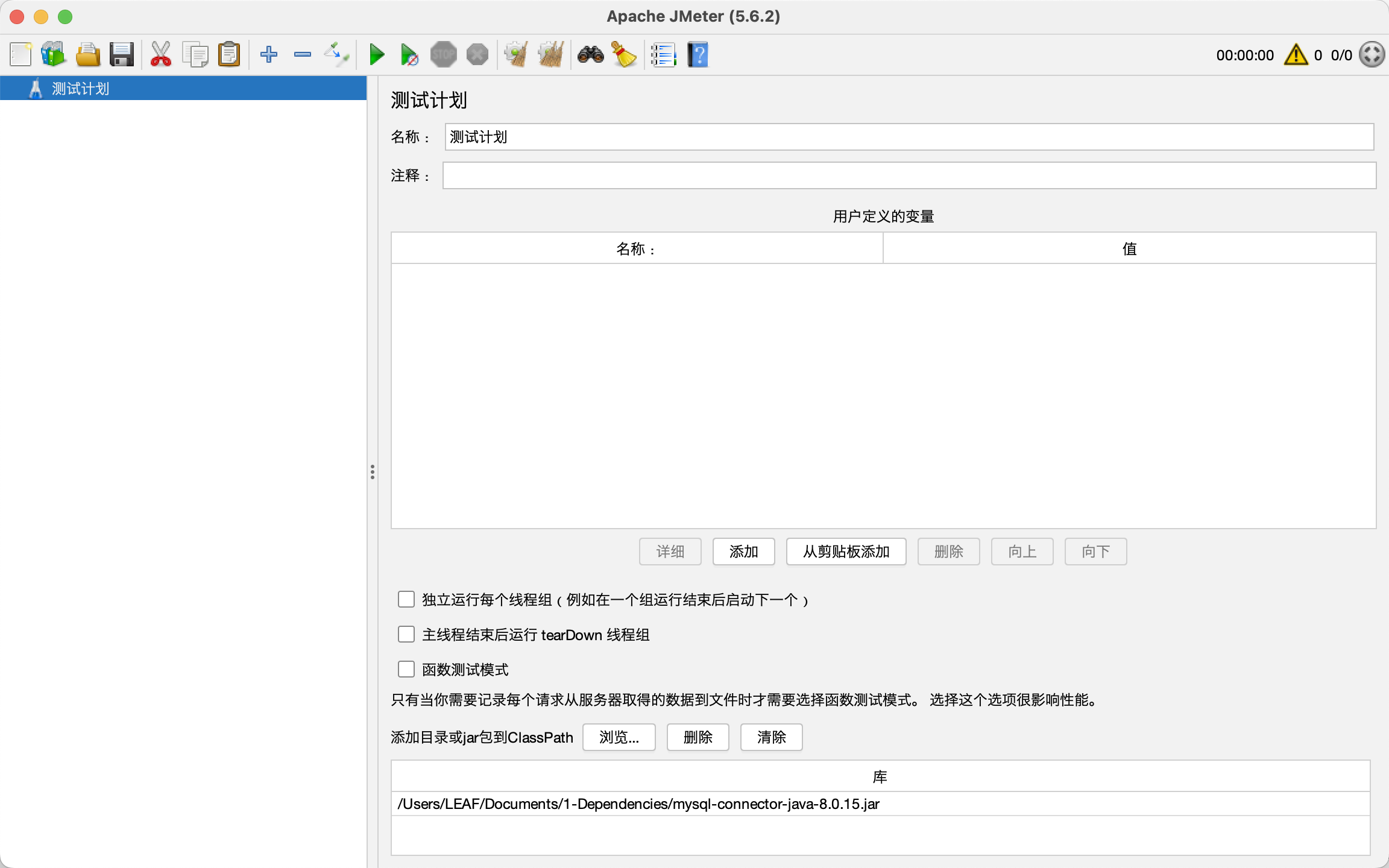Image resolution: width=1389 pixels, height=868 pixels.
Task: Open the function helper dialog icon
Action: 664,55
